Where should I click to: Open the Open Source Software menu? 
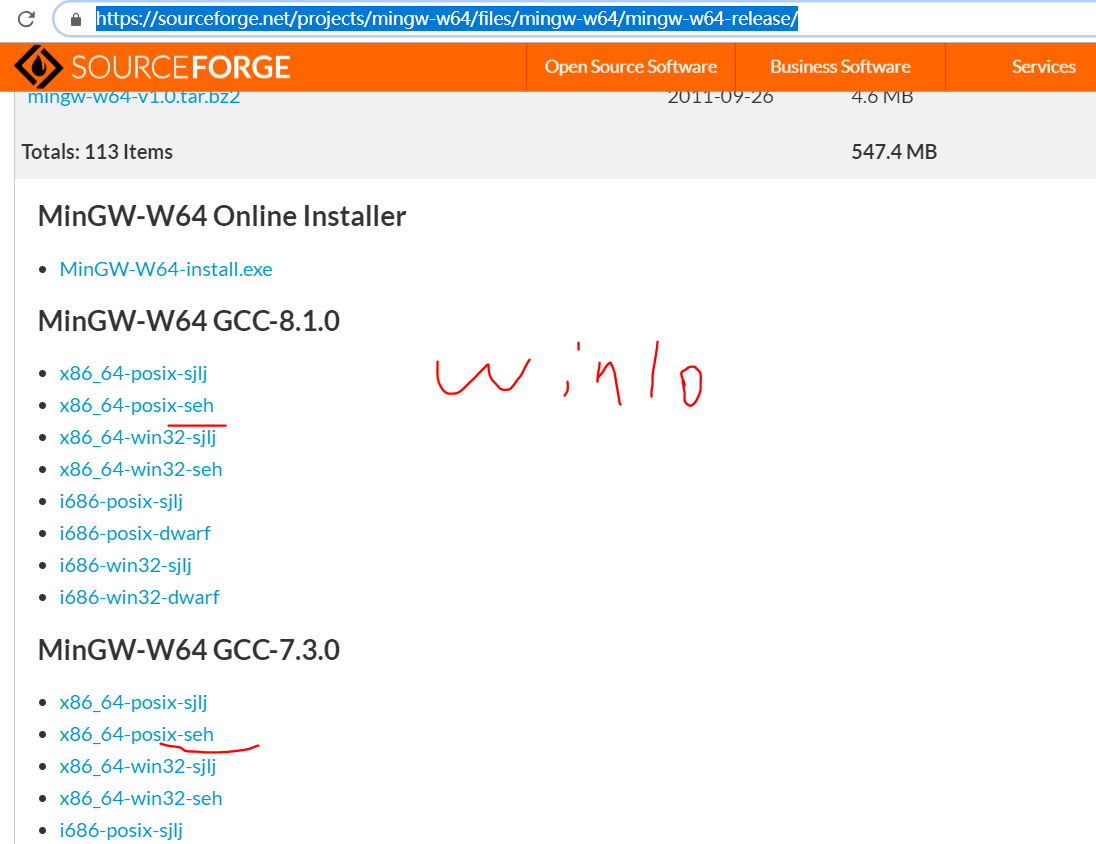click(x=630, y=66)
